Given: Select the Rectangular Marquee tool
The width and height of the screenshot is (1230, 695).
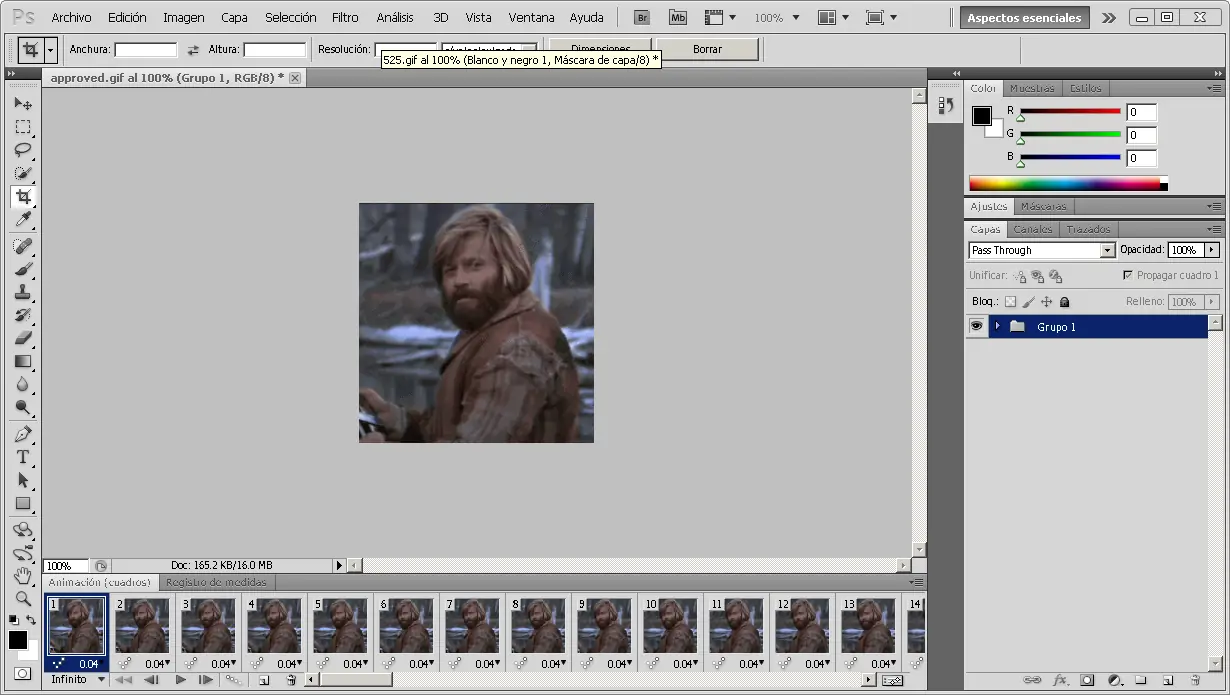Looking at the screenshot, I should point(22,127).
